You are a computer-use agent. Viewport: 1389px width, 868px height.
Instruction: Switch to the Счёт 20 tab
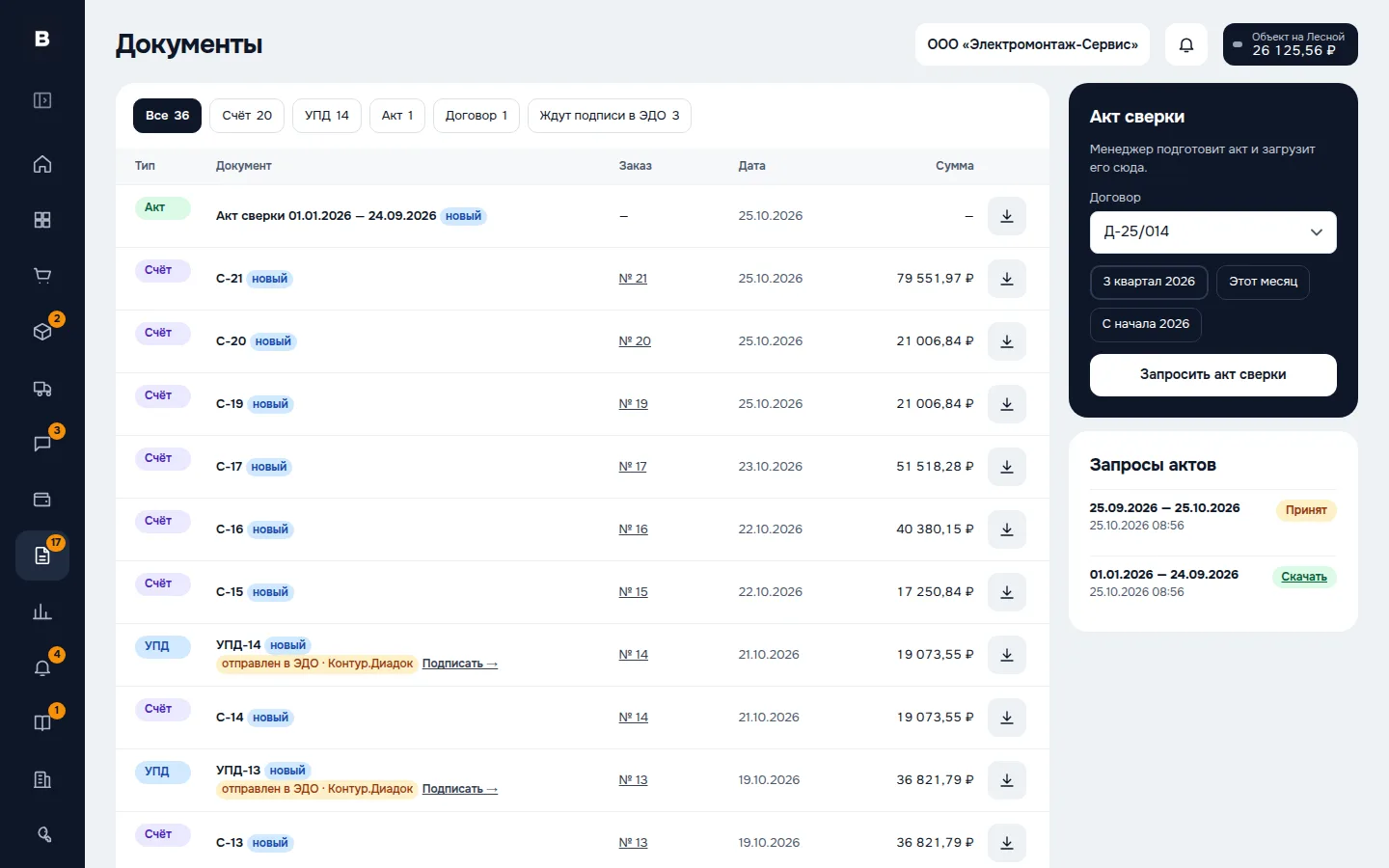click(247, 116)
